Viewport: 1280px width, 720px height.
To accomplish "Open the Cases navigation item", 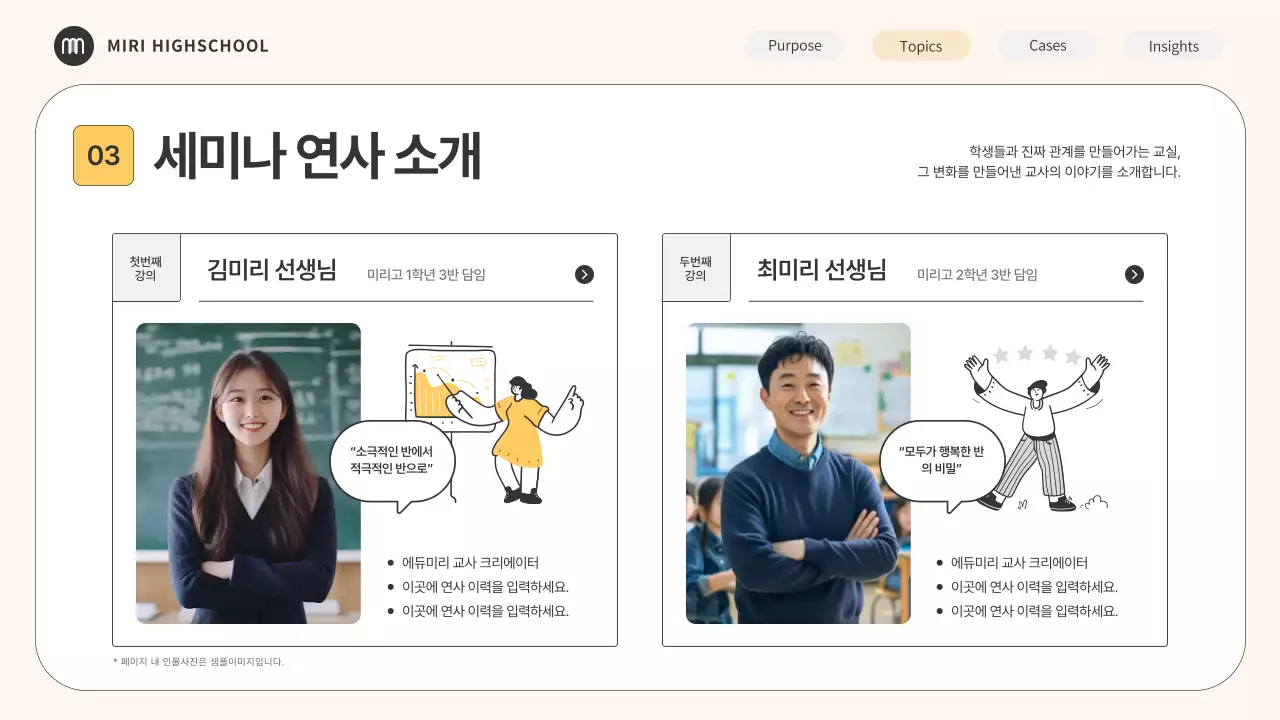I will point(1047,45).
